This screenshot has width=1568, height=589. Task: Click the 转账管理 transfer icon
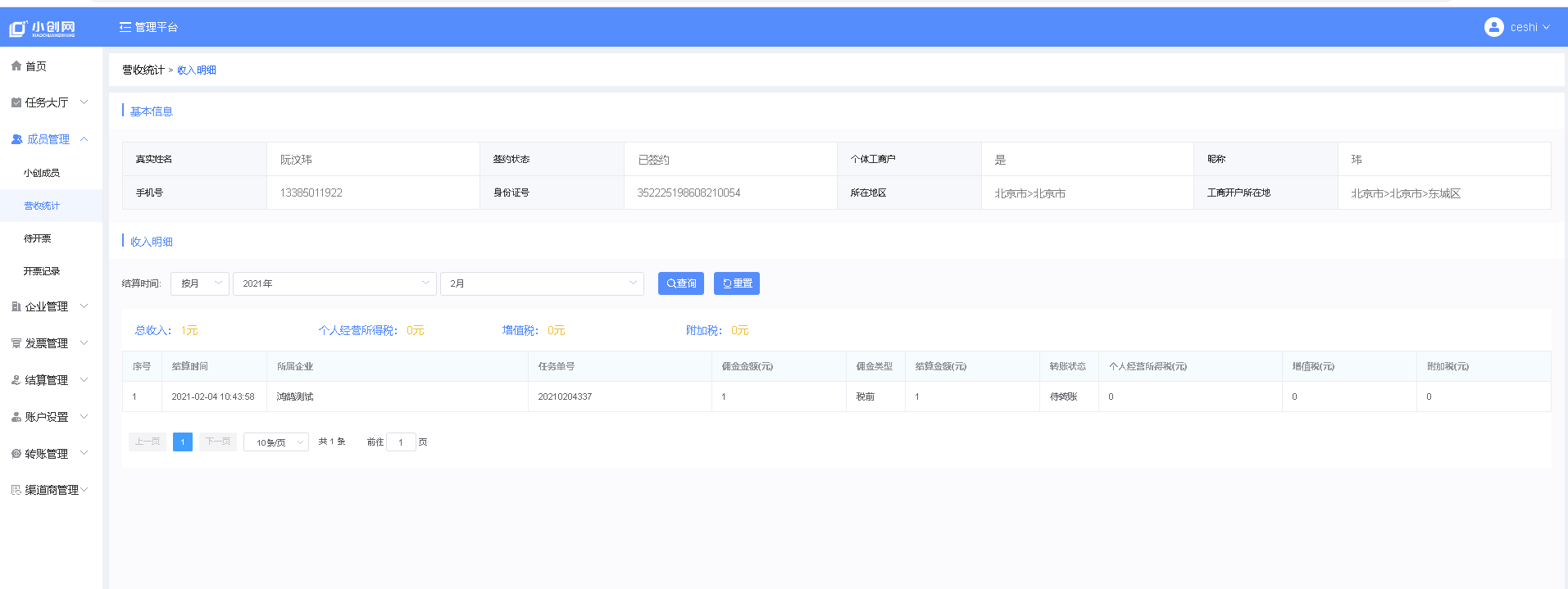click(16, 453)
